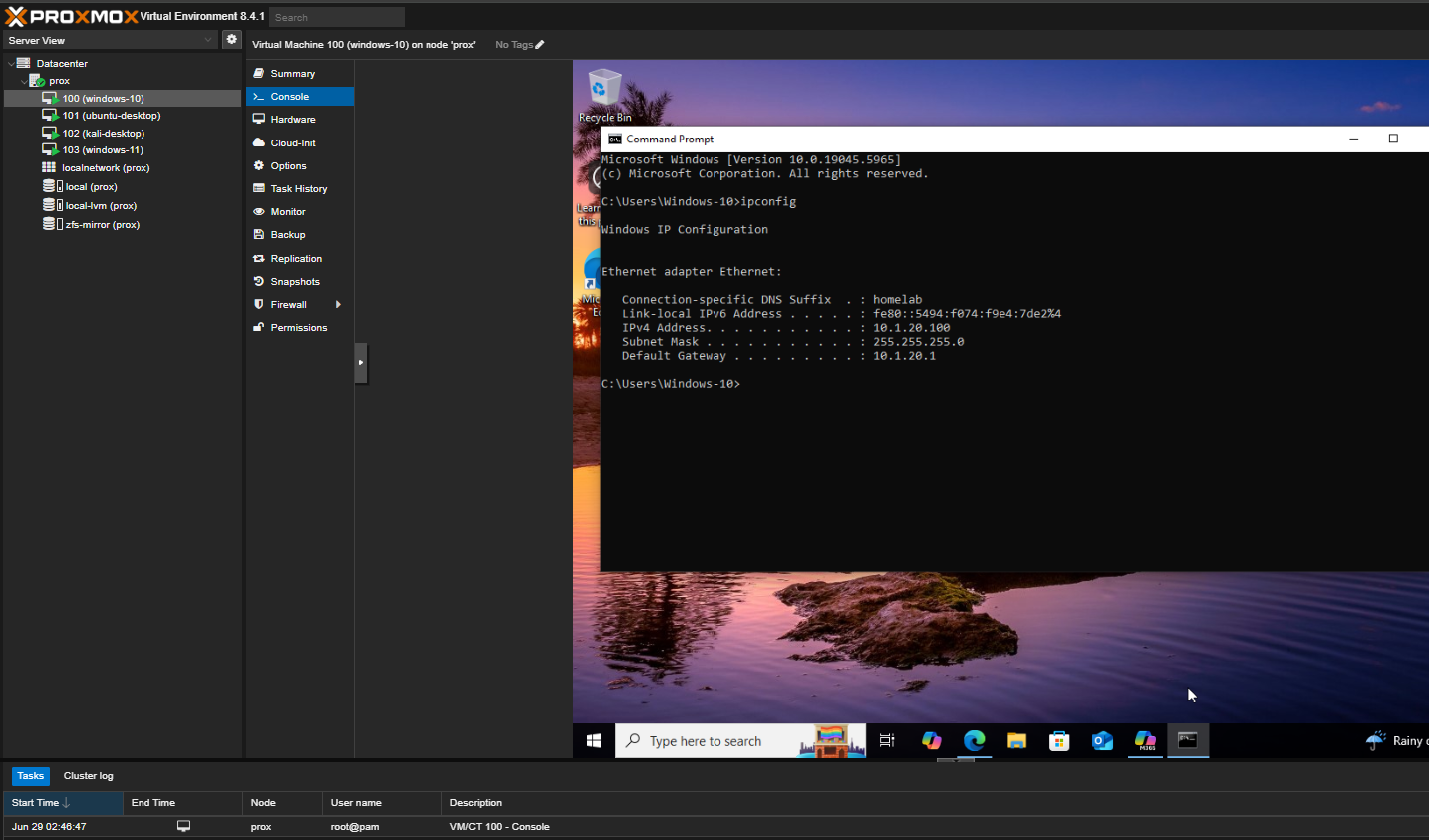Switch to the Cluster log tab

[88, 775]
